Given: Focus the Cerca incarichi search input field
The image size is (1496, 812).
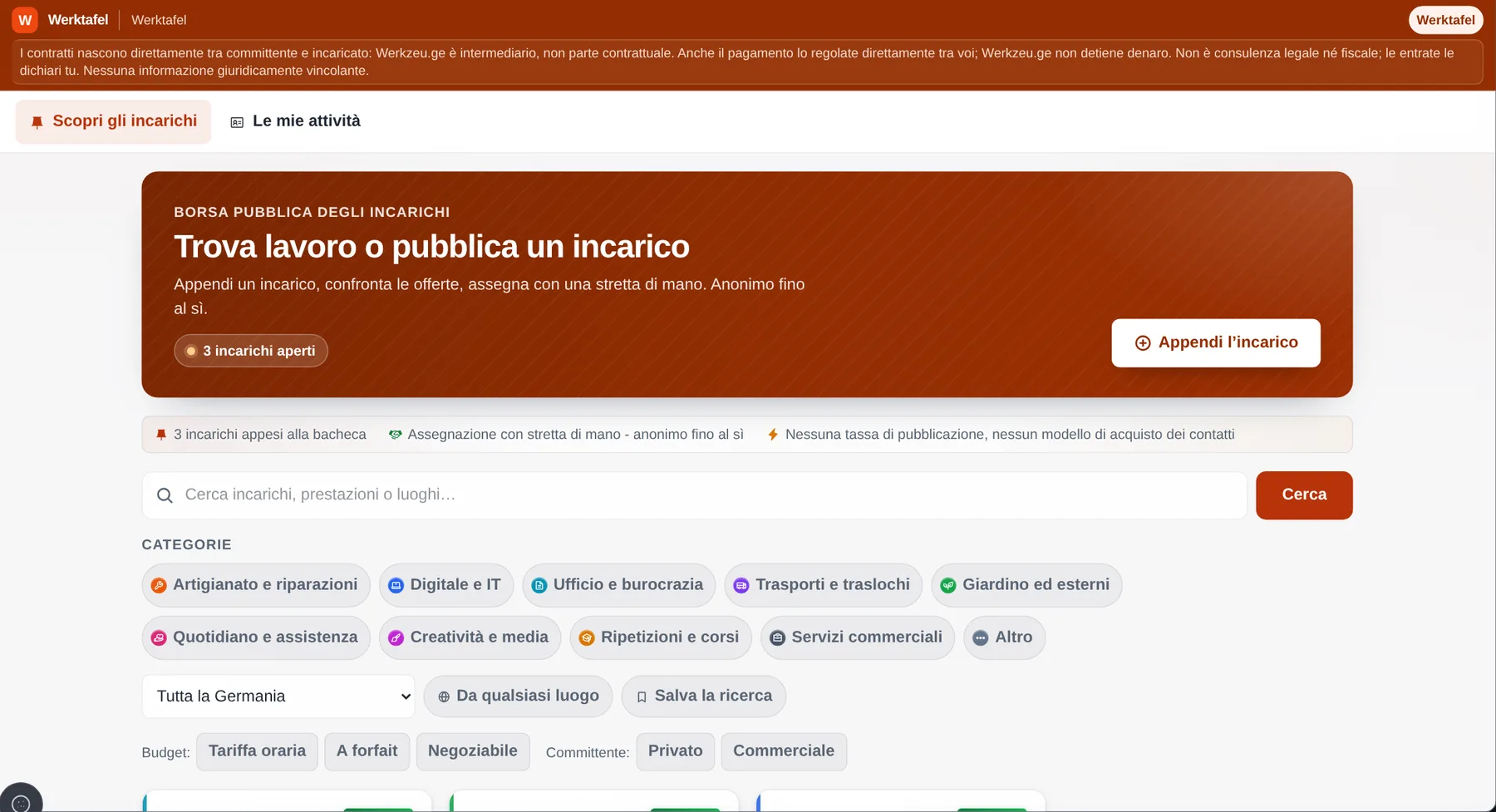Looking at the screenshot, I should [x=694, y=495].
